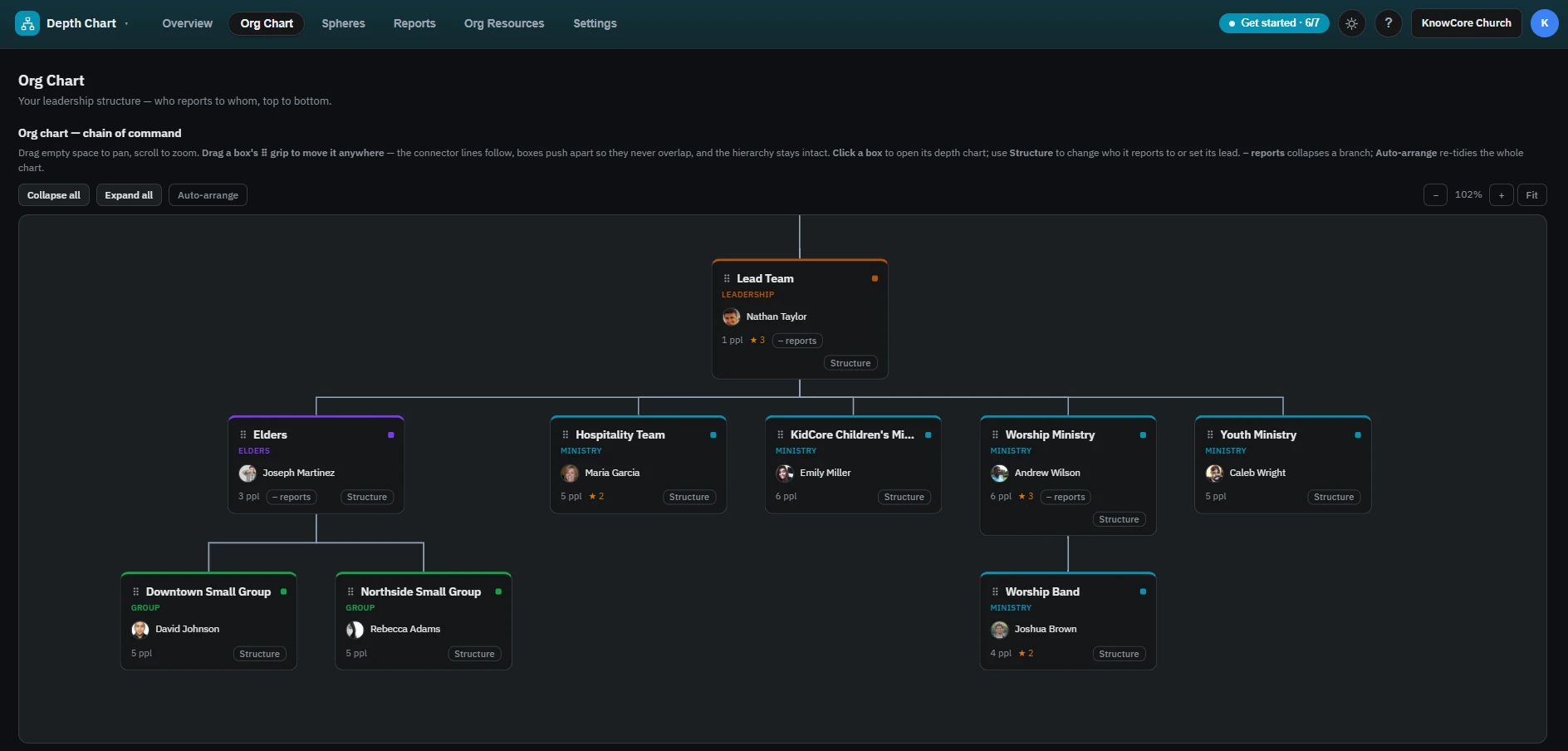
Task: Open Structure for Northside Small Group
Action: [x=474, y=654]
